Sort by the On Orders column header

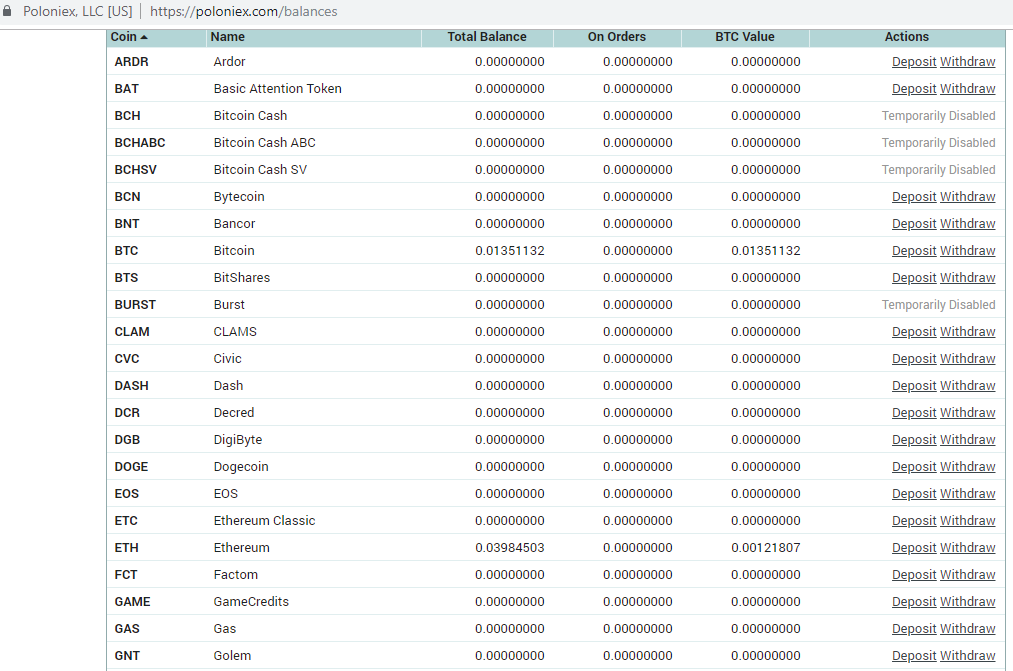pyautogui.click(x=616, y=37)
